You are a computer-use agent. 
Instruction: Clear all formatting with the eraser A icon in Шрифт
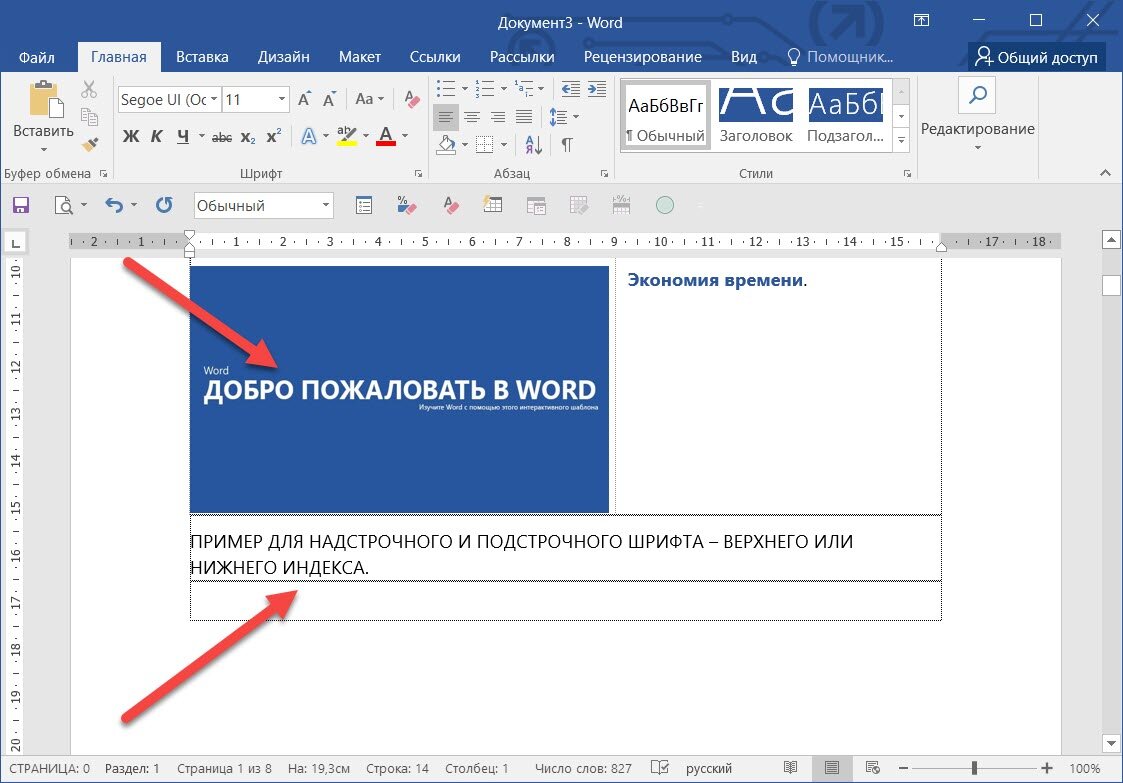point(412,99)
